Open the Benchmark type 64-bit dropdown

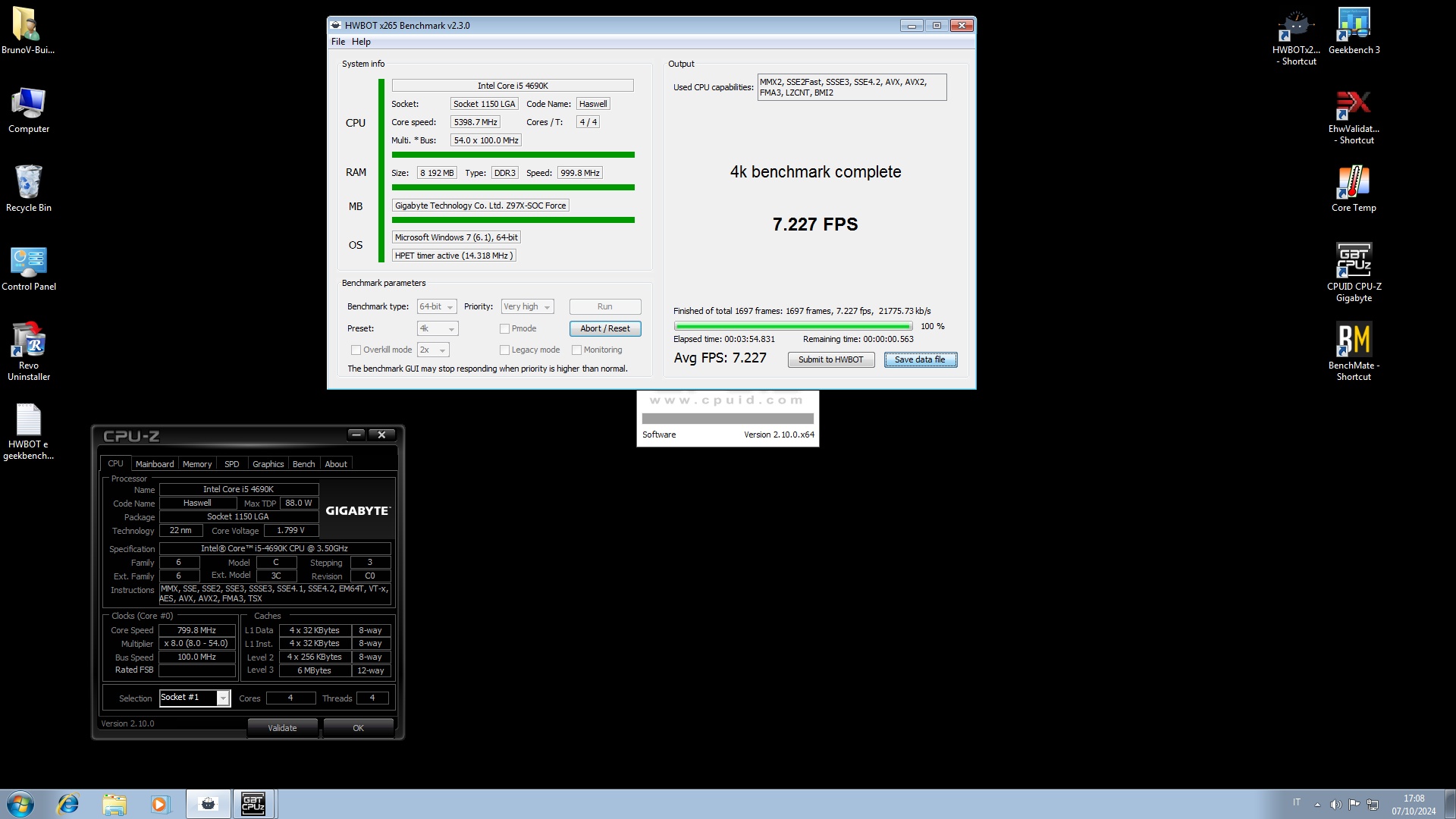pos(437,306)
